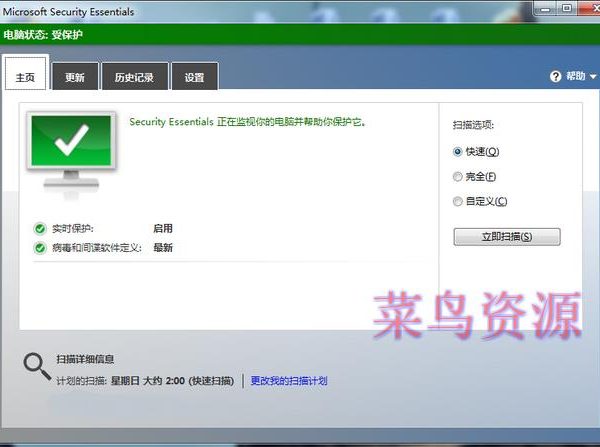Choose the 完全 (Full) scan option
The height and width of the screenshot is (447, 600).
458,177
